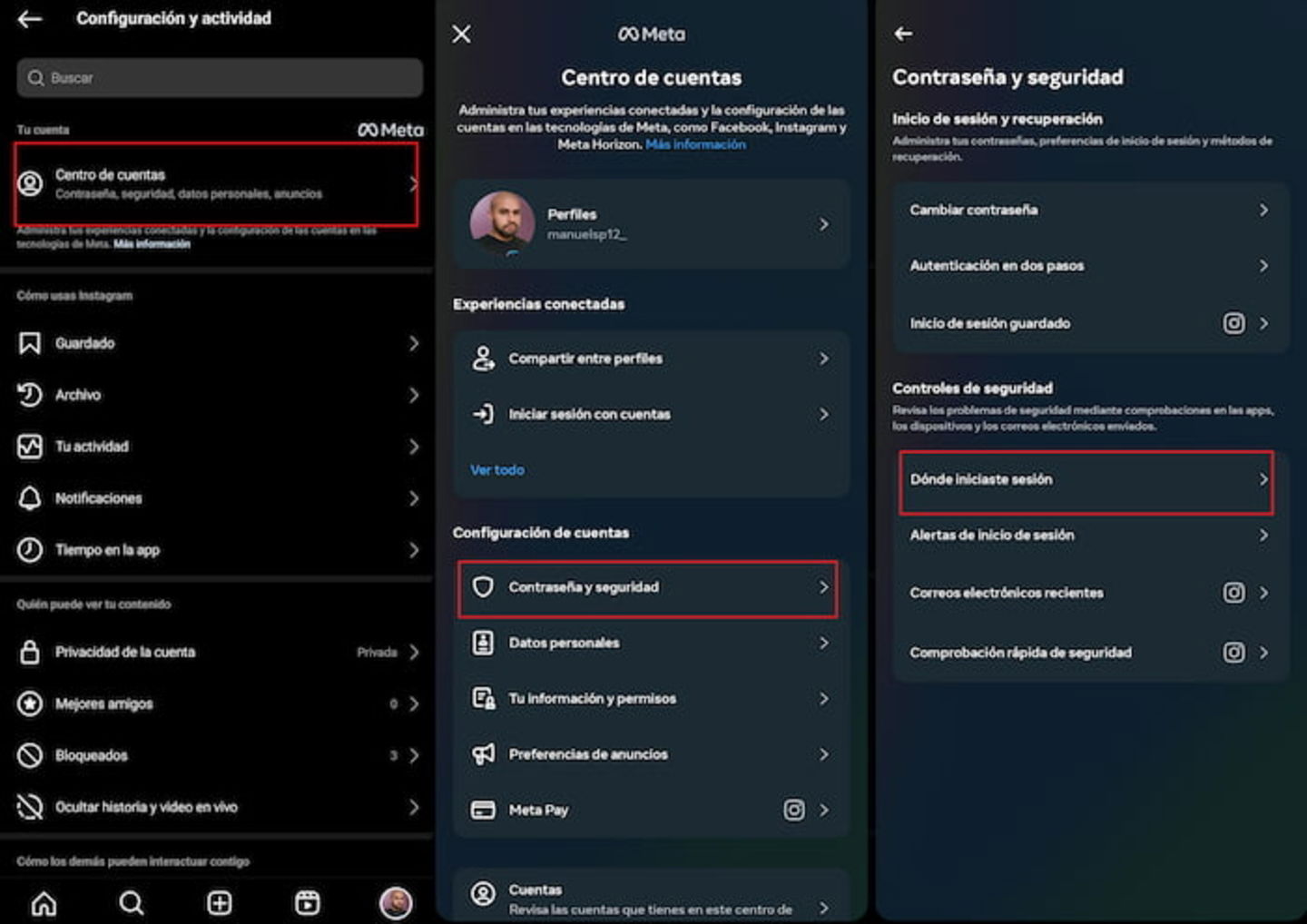1307x924 pixels.
Task: Click the Meta Pay card icon
Action: [483, 810]
